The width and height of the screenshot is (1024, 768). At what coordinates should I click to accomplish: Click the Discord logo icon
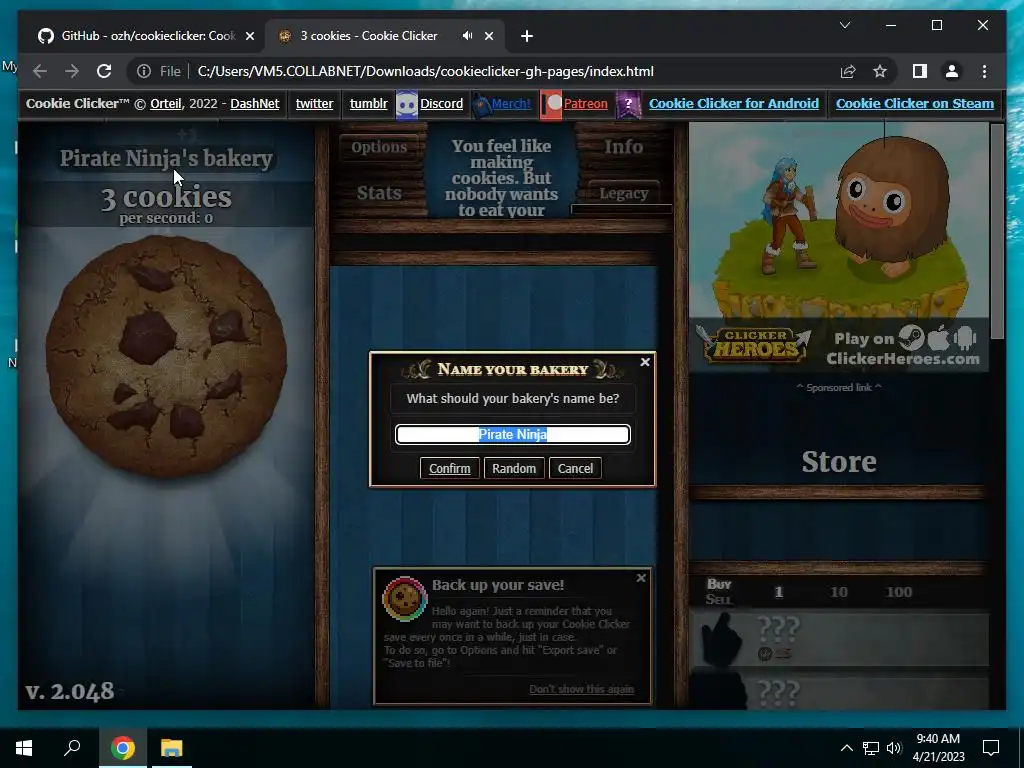click(x=407, y=104)
